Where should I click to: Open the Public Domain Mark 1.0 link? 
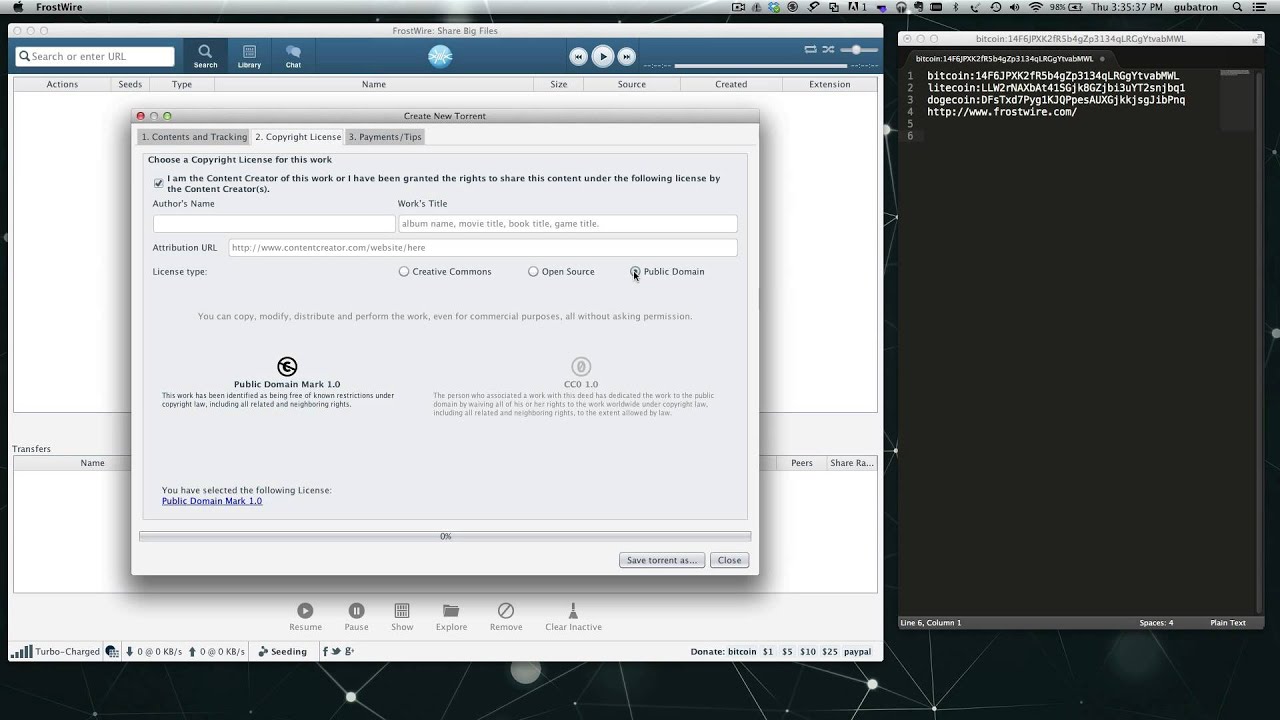click(212, 501)
